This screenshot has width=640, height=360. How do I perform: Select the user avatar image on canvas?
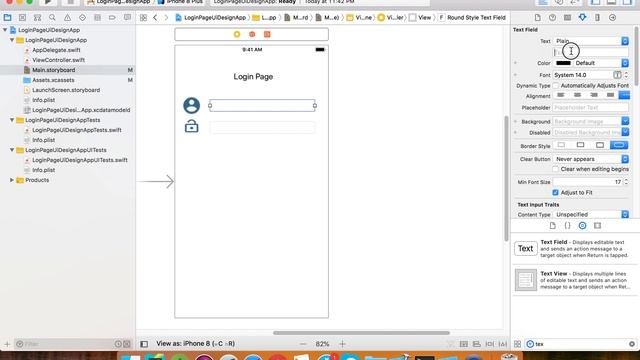point(191,105)
